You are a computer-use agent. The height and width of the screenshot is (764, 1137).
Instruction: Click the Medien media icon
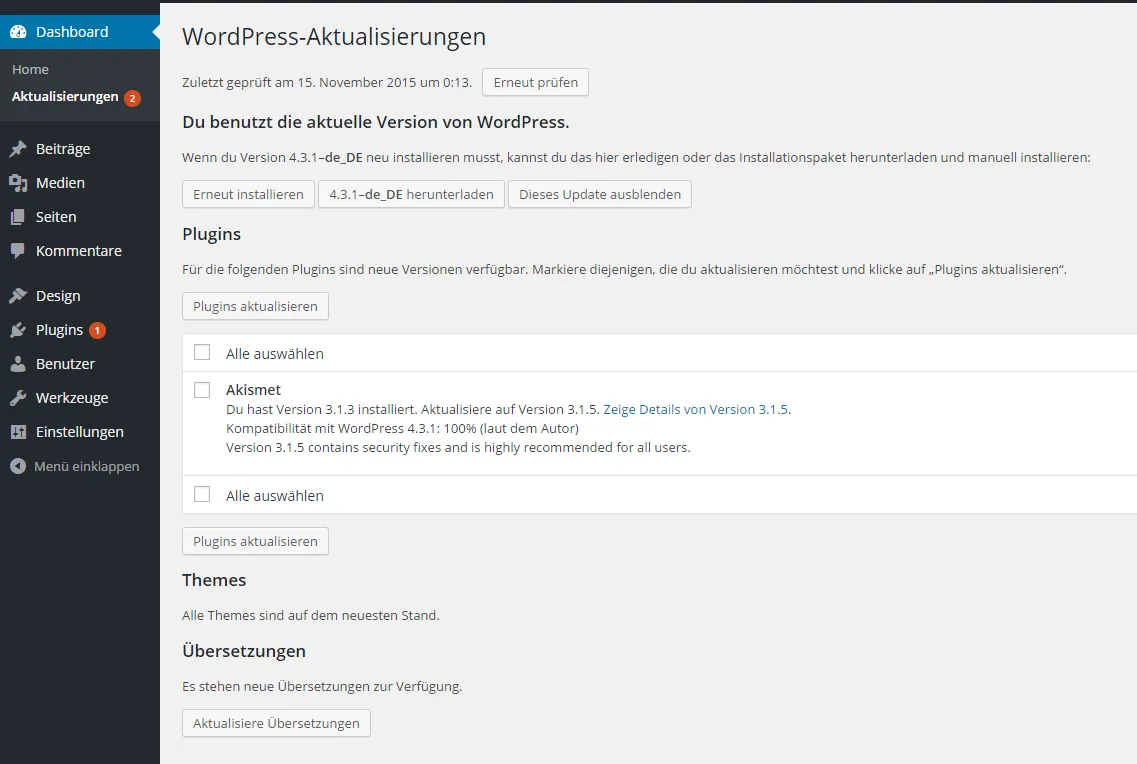[18, 183]
